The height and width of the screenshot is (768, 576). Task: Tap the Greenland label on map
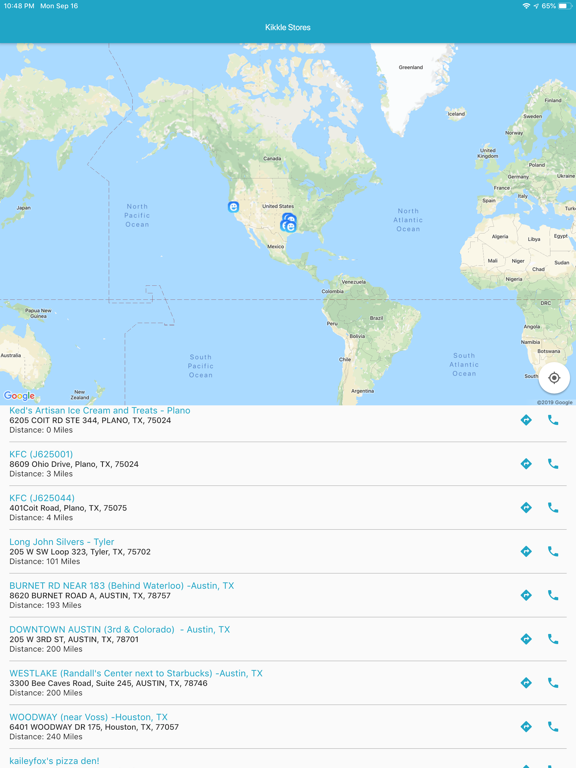coord(410,67)
